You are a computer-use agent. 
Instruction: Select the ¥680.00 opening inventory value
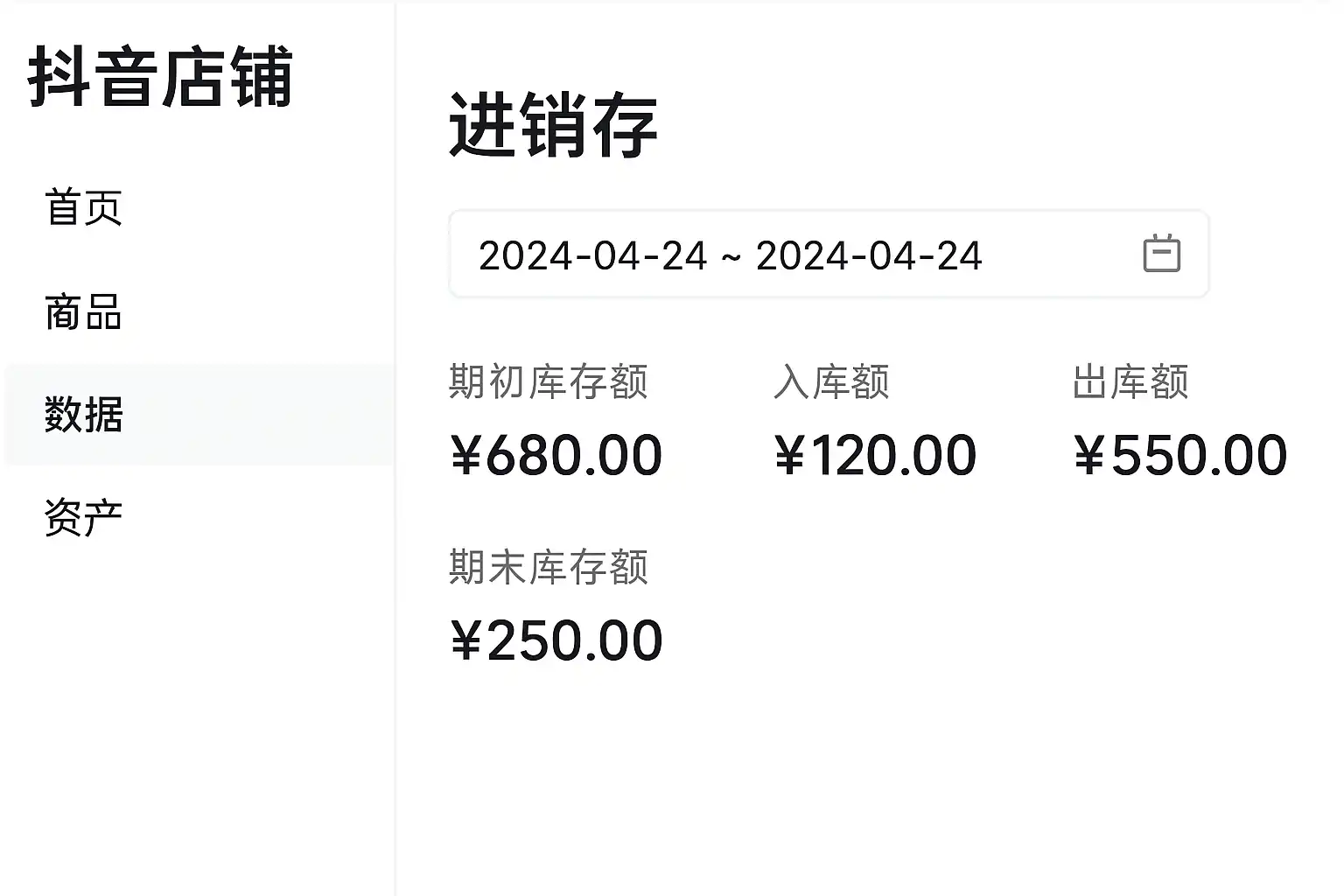[x=556, y=456]
